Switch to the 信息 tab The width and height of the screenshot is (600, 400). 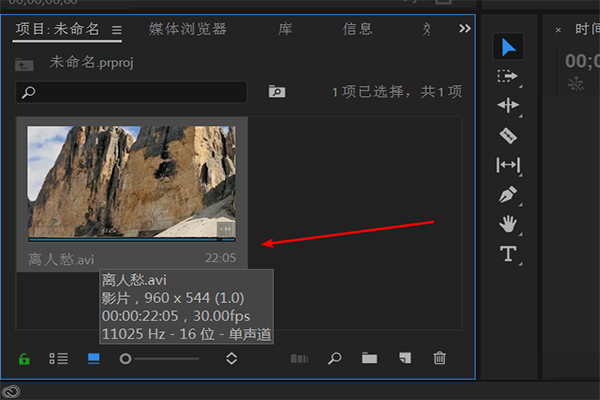click(x=357, y=29)
